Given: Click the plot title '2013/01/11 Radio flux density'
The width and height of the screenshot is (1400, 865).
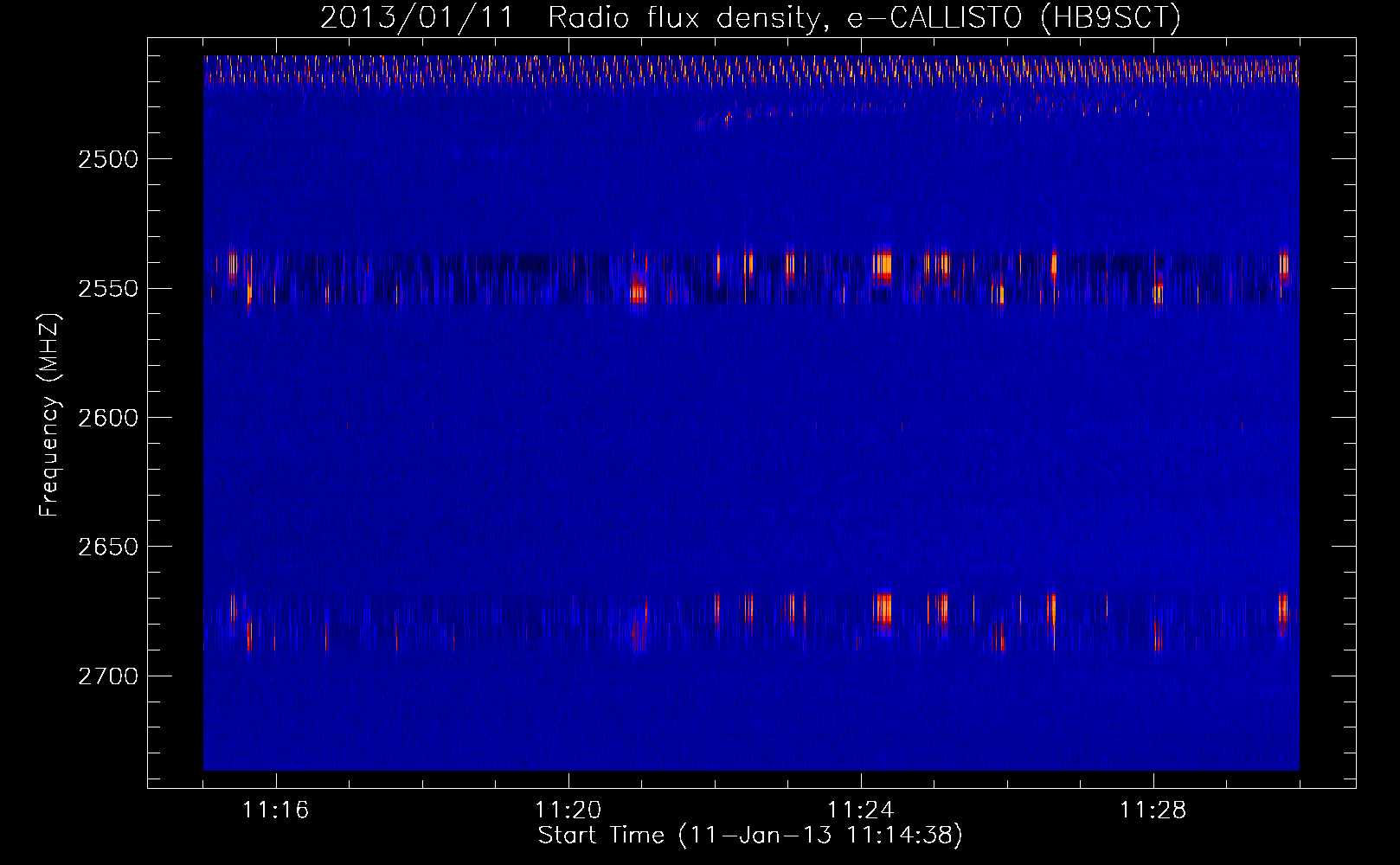Looking at the screenshot, I should (750, 17).
